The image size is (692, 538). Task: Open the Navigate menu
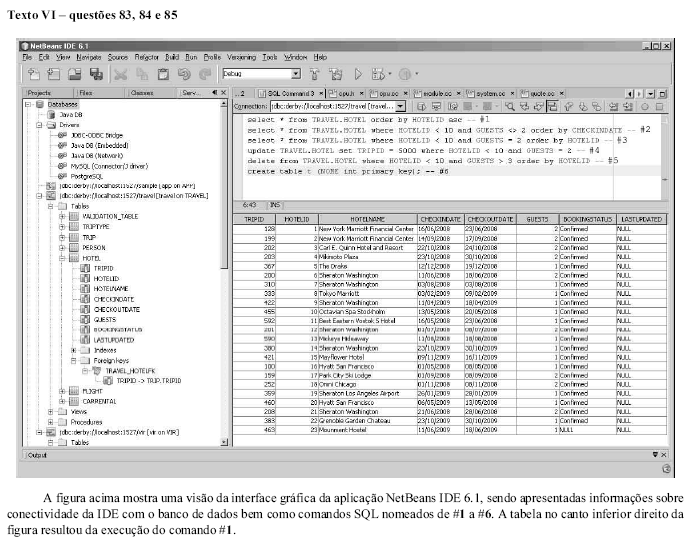89,57
